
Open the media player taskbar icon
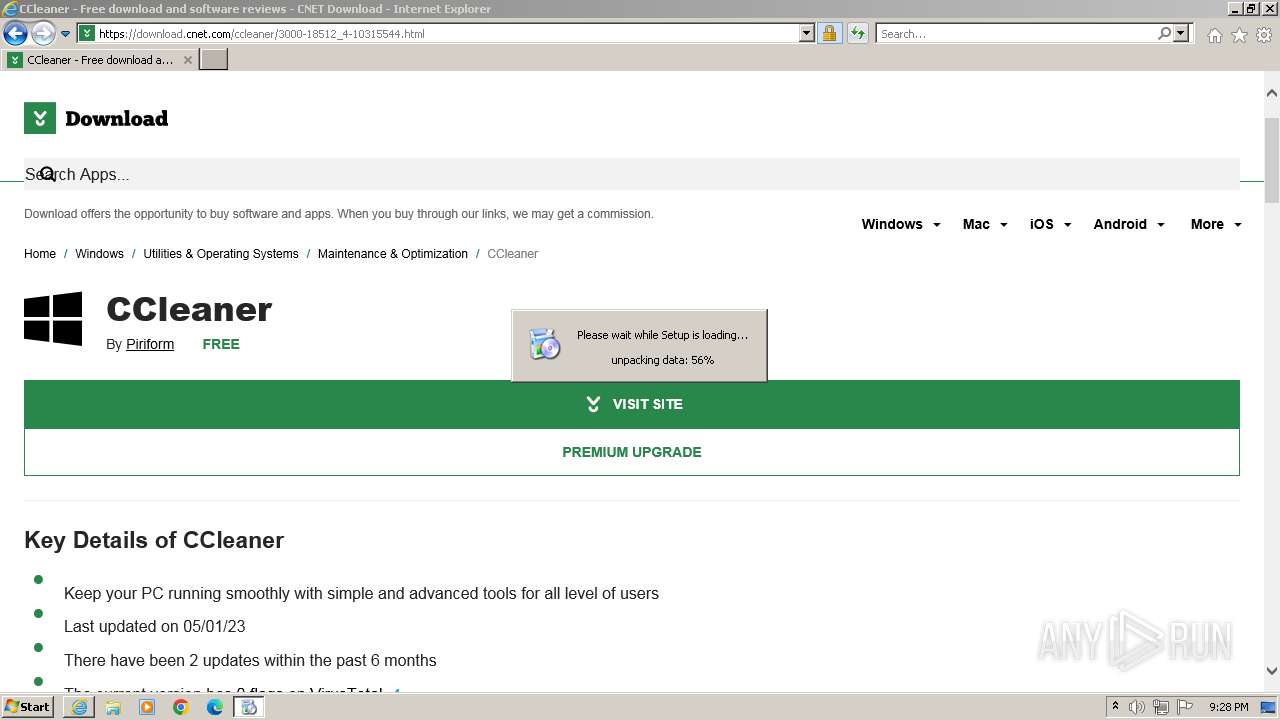147,707
